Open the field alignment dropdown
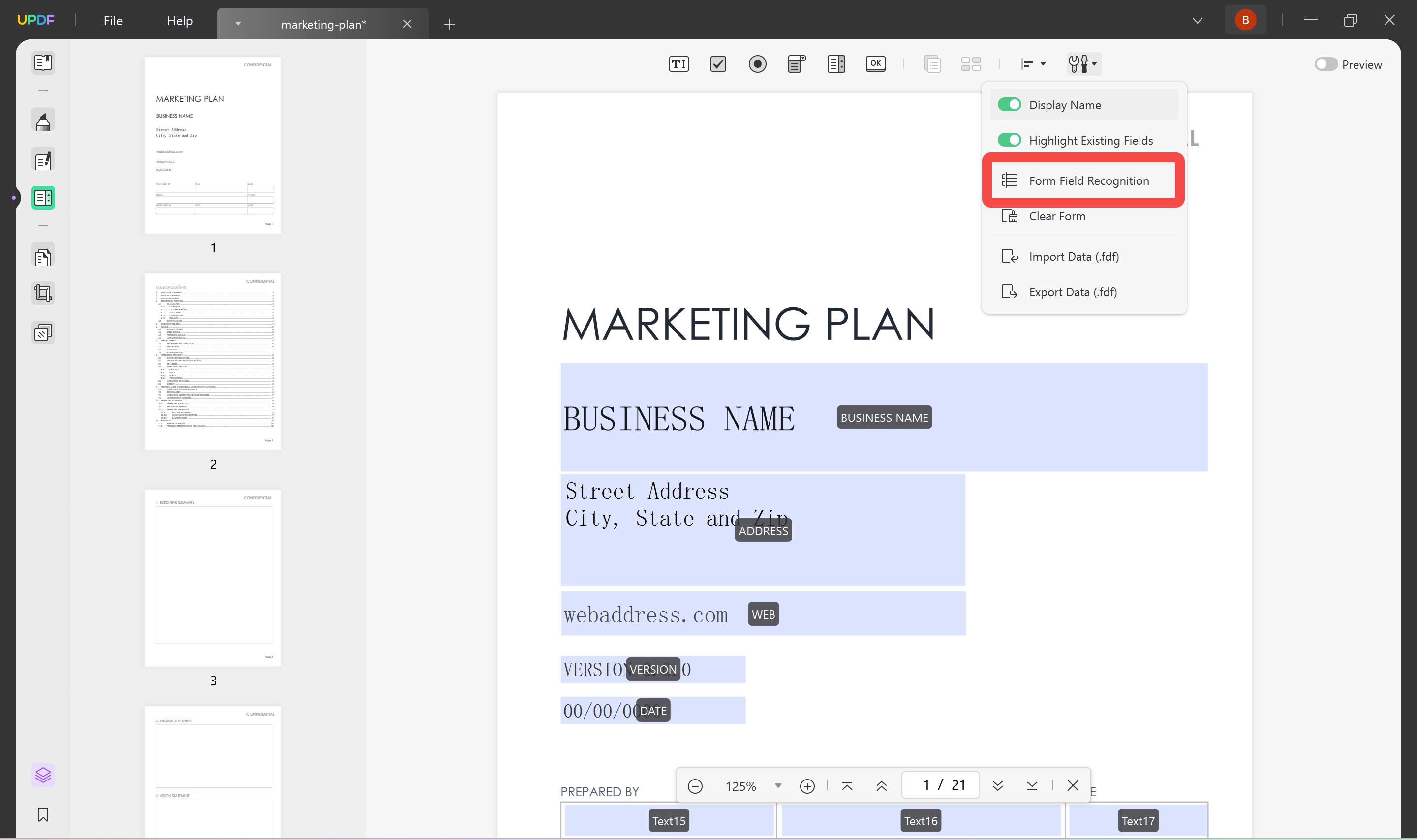Image resolution: width=1417 pixels, height=840 pixels. (x=1033, y=63)
